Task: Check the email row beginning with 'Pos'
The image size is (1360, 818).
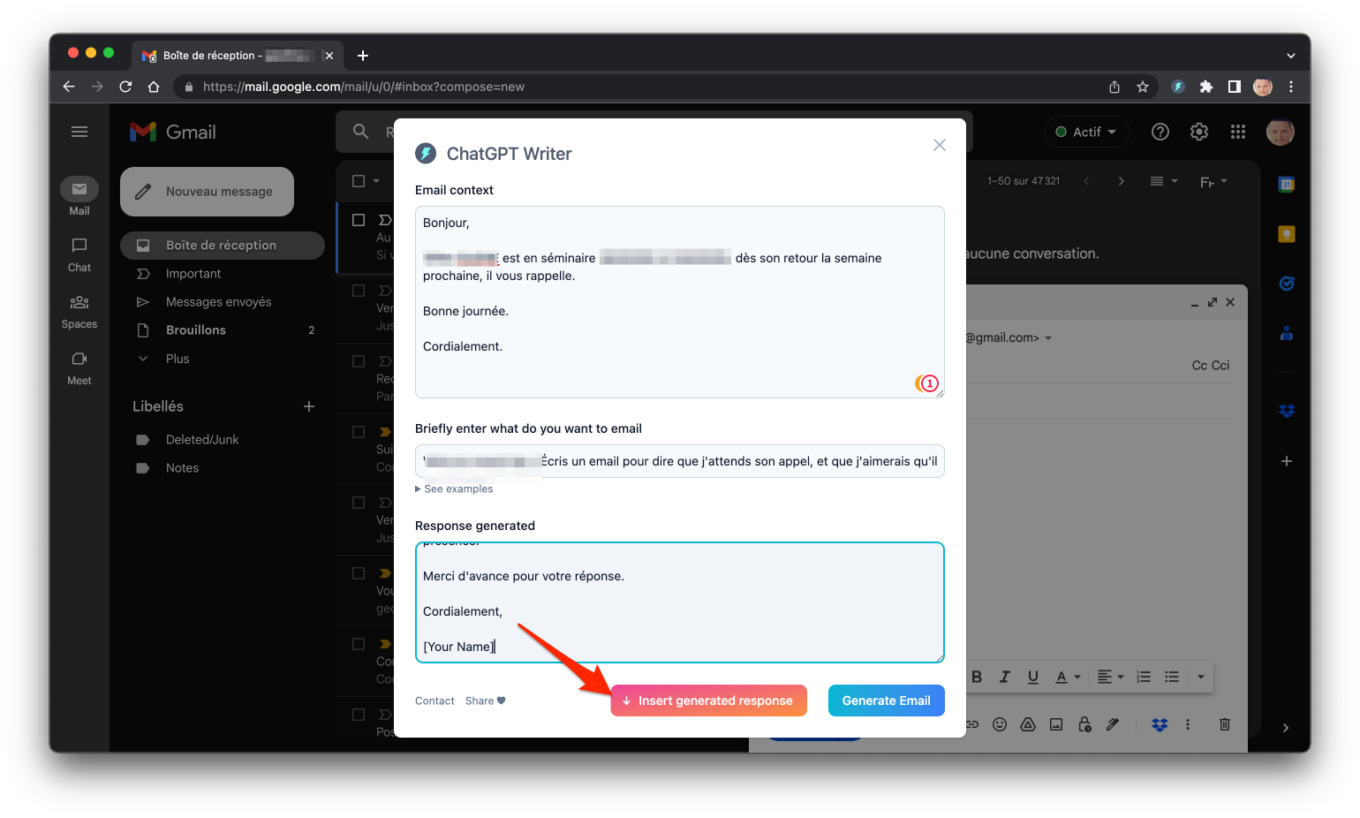Action: [359, 715]
